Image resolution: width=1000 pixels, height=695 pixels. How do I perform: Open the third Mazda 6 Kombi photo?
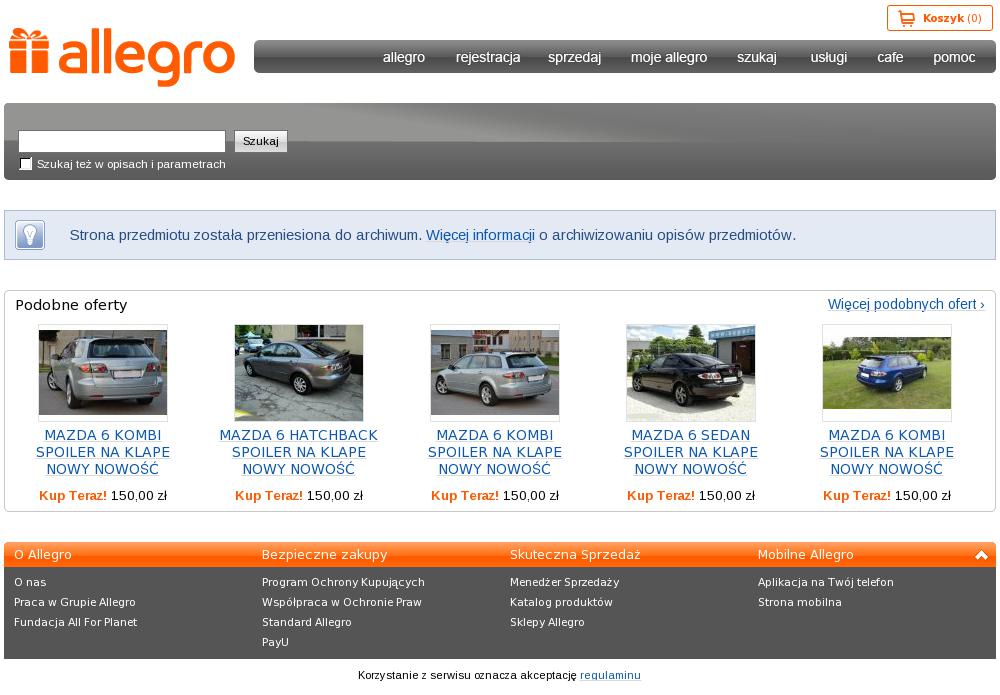[495, 373]
